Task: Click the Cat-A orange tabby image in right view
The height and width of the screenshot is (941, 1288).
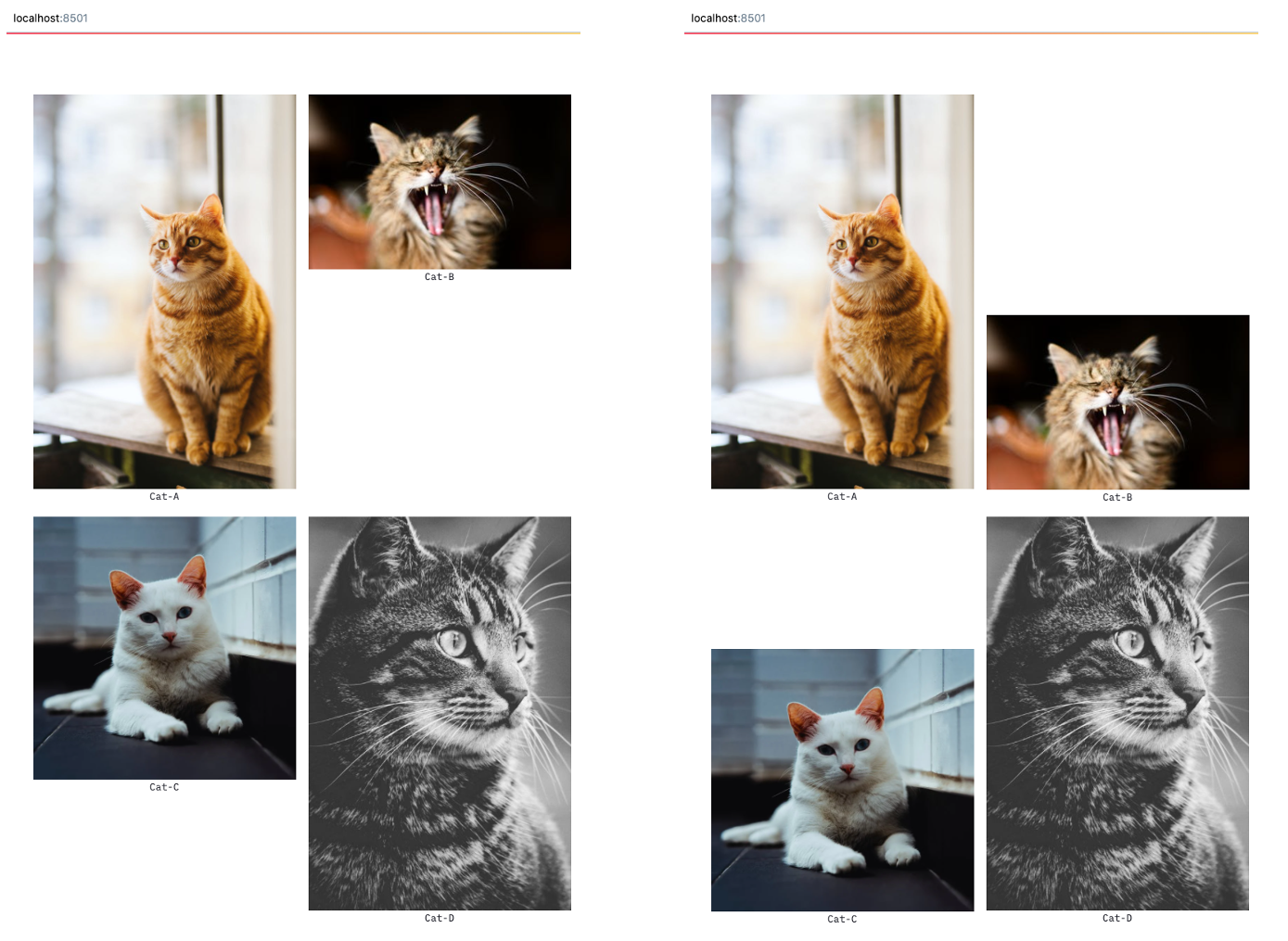Action: pyautogui.click(x=841, y=290)
